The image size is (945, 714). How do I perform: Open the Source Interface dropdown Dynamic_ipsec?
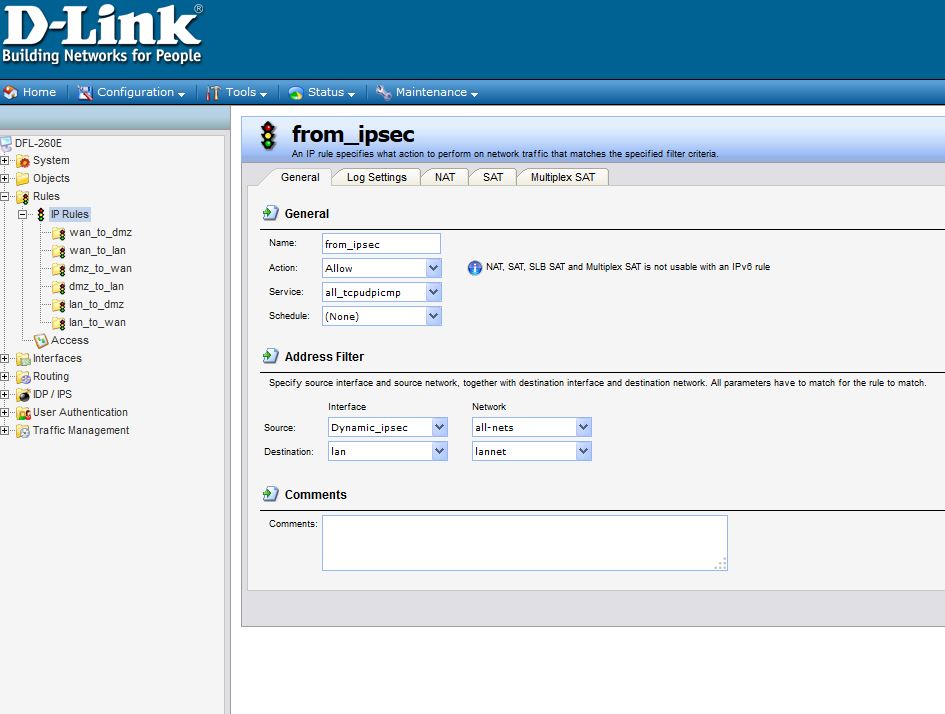(387, 427)
